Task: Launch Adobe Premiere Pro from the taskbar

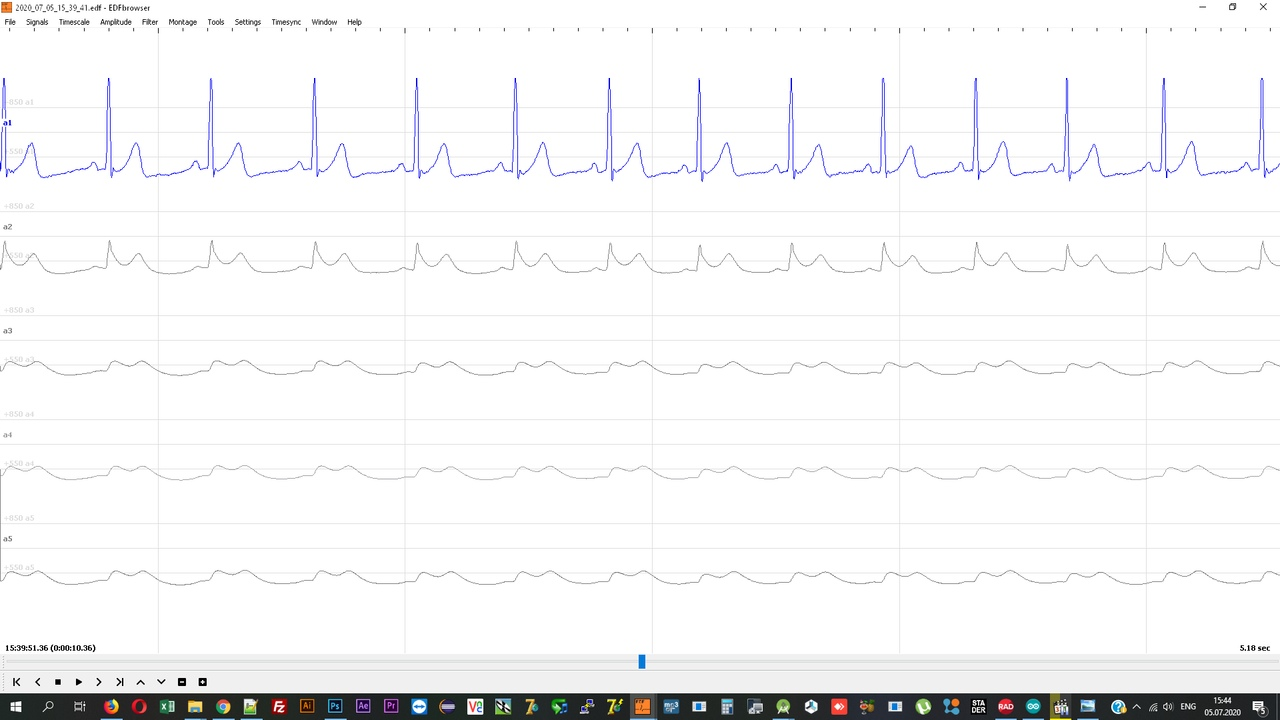Action: tap(391, 707)
